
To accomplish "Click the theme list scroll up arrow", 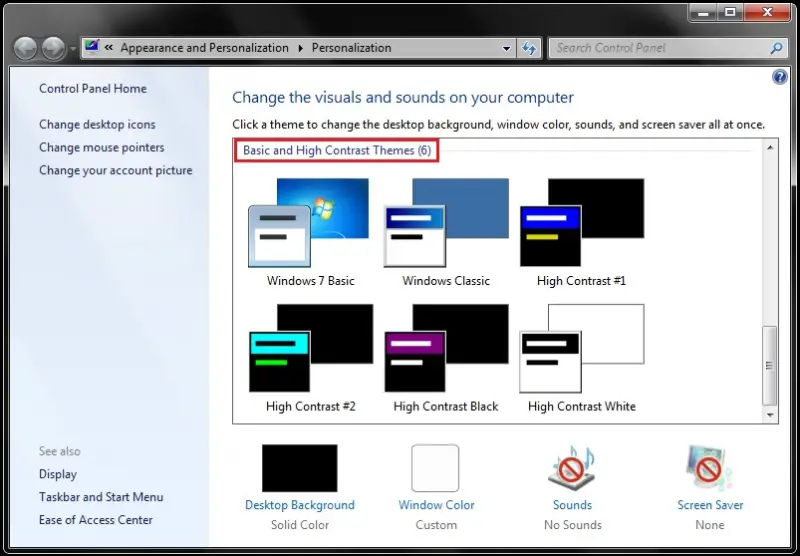I will coord(770,147).
